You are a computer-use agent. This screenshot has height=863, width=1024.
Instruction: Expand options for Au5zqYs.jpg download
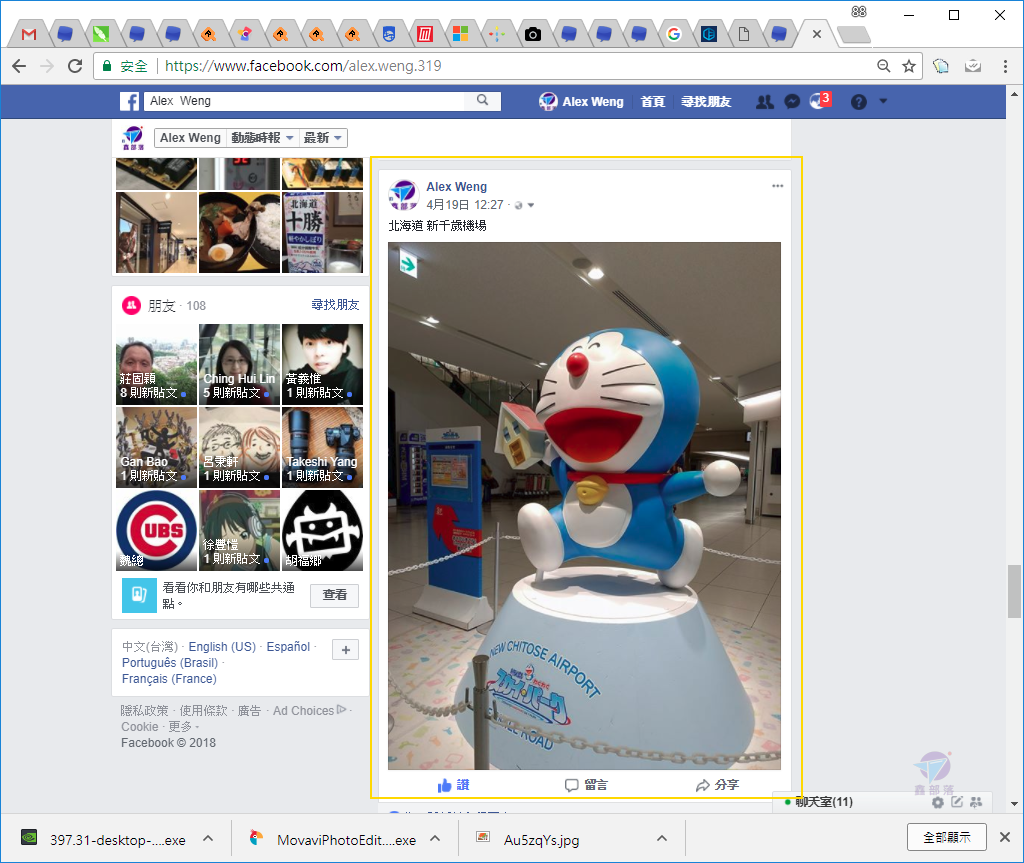pyautogui.click(x=662, y=838)
